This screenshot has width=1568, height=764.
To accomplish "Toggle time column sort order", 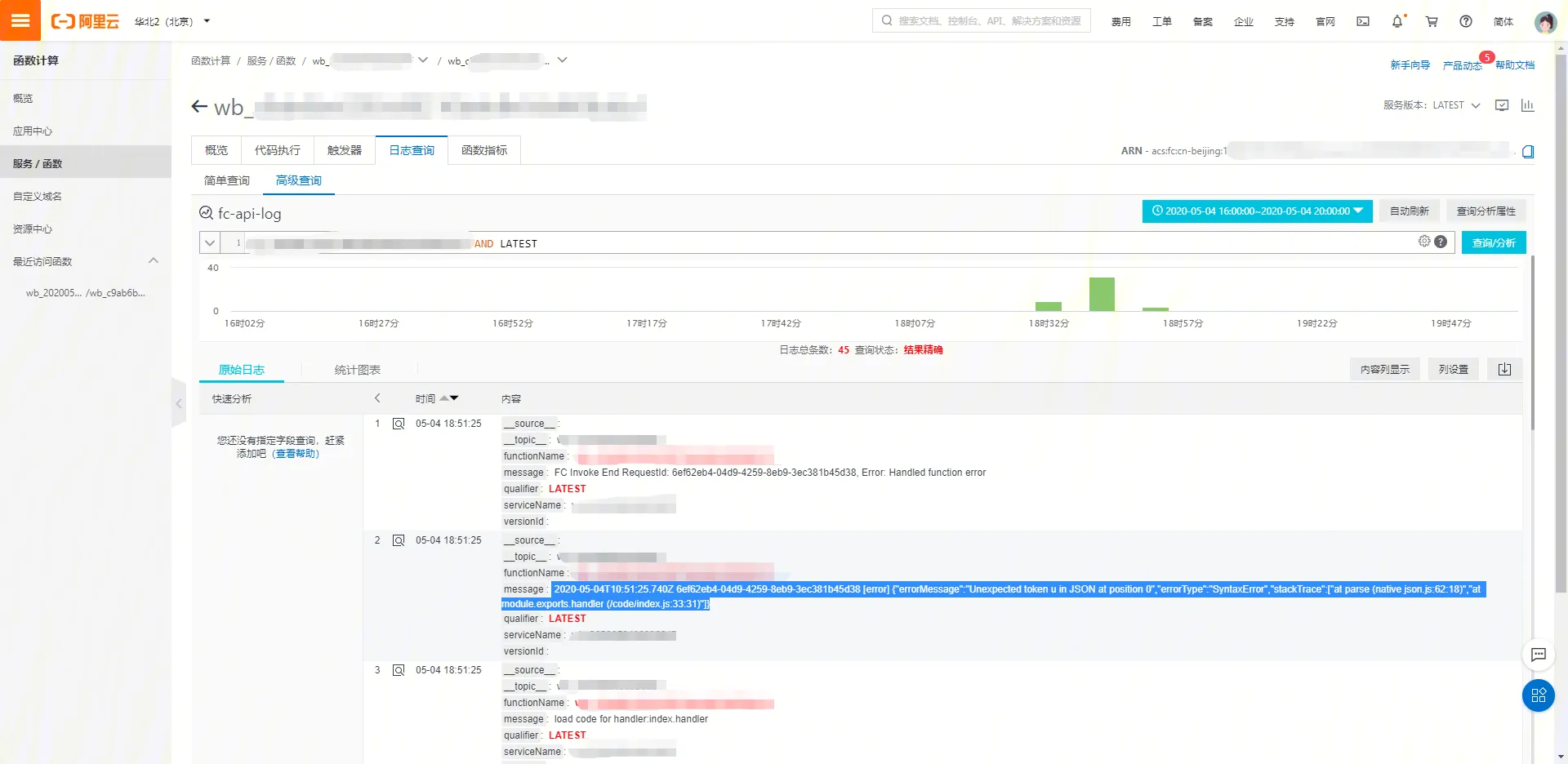I will tap(449, 398).
